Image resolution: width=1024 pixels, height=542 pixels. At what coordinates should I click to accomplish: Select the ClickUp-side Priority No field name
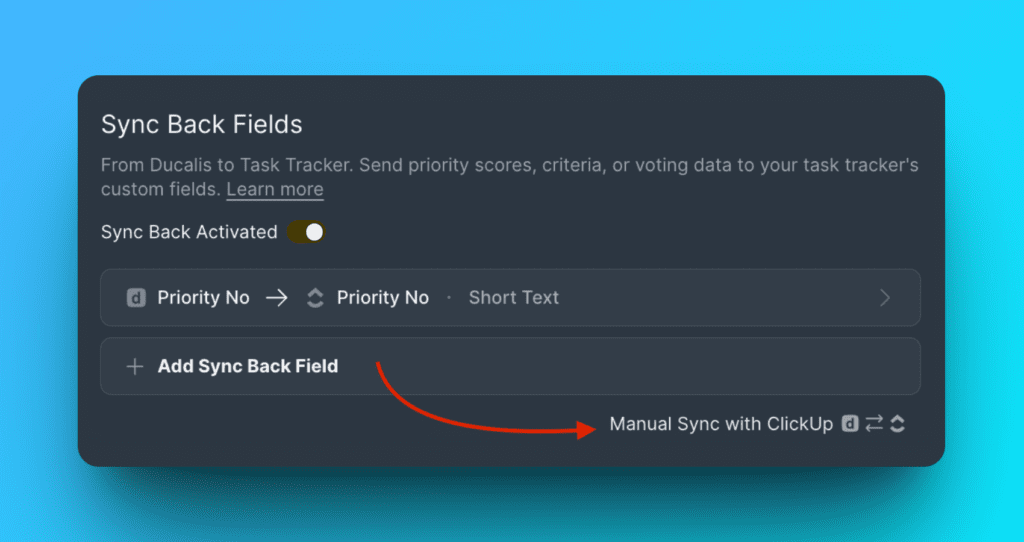383,298
